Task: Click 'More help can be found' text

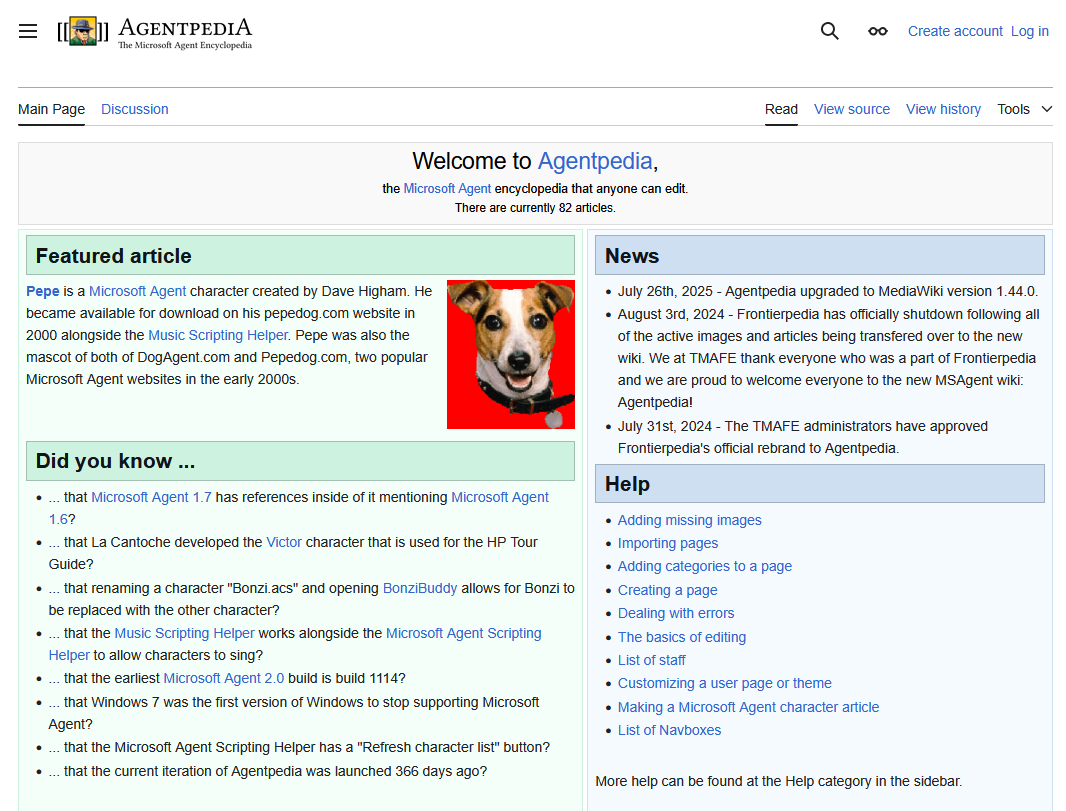Action: pos(778,781)
